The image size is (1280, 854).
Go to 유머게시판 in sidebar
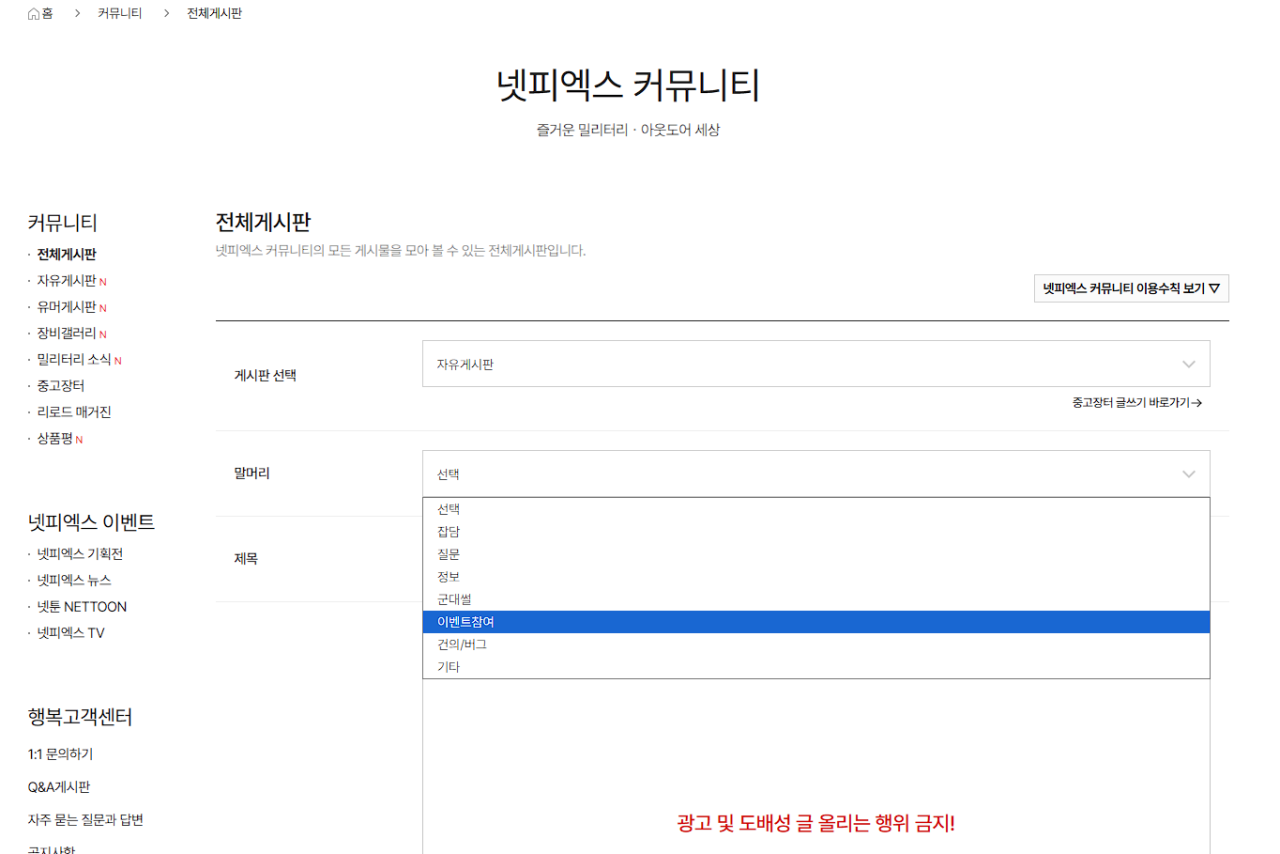[66, 307]
